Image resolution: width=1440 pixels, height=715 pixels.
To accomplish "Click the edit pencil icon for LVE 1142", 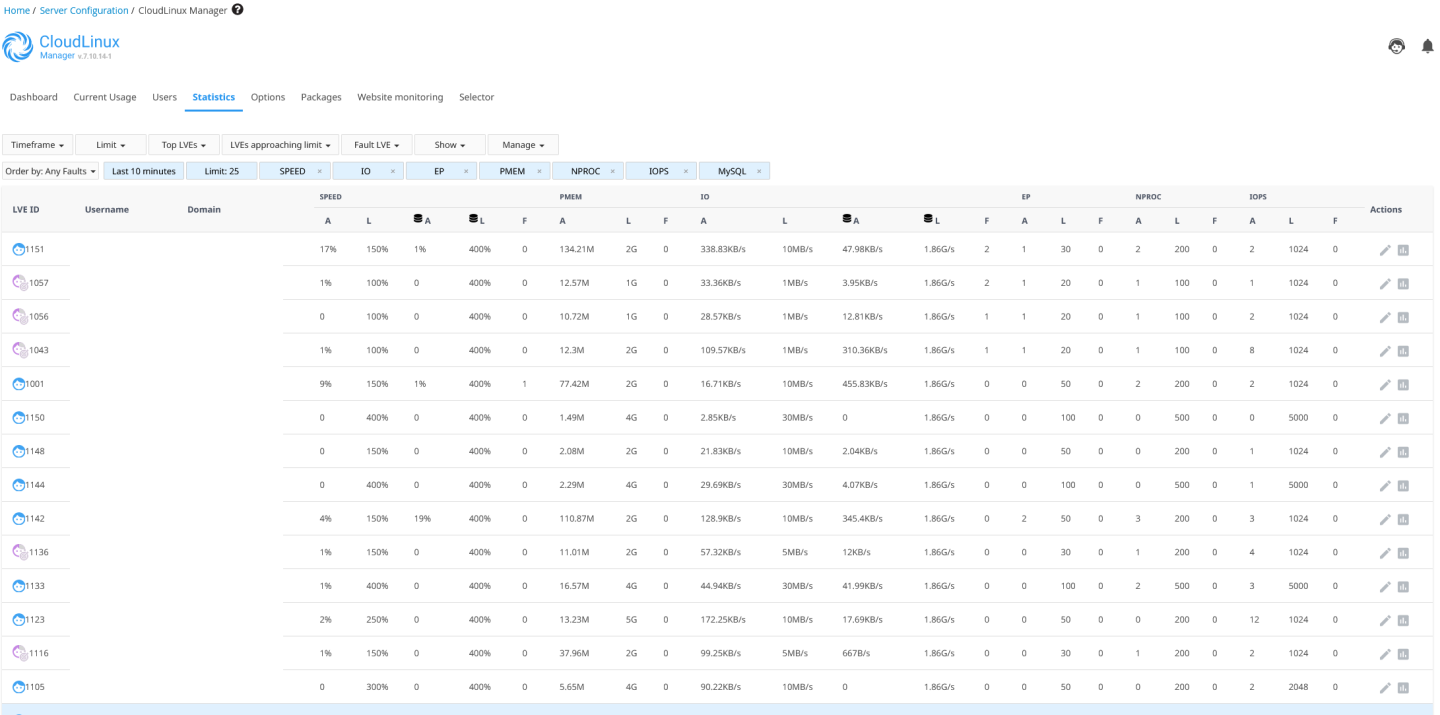I will click(x=1385, y=520).
